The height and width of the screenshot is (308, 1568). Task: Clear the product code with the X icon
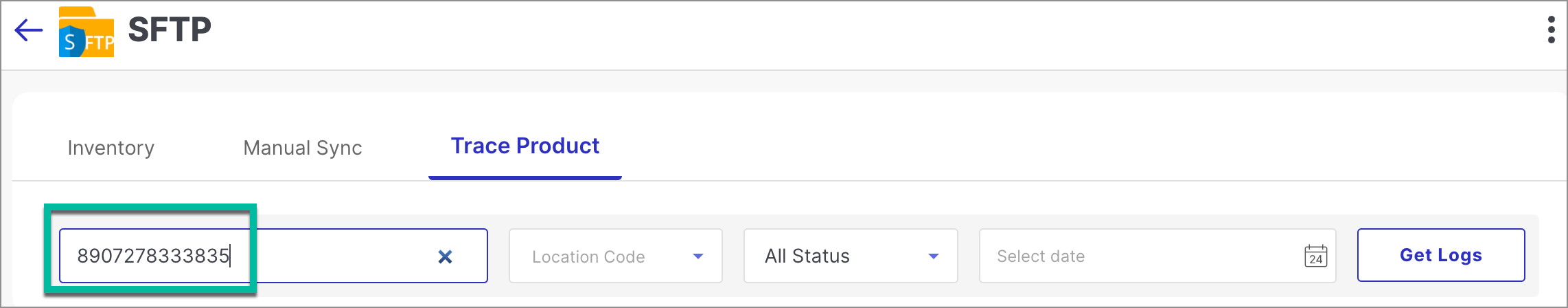445,256
